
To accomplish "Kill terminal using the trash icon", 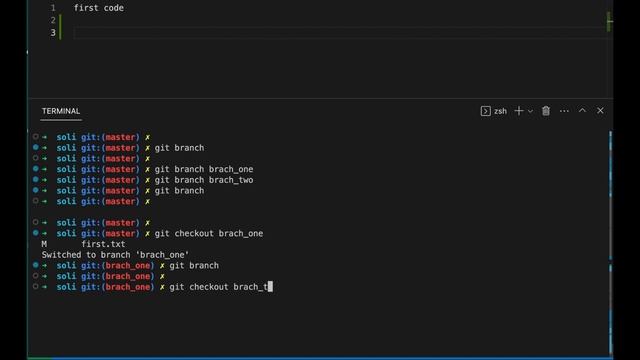I will pyautogui.click(x=546, y=111).
